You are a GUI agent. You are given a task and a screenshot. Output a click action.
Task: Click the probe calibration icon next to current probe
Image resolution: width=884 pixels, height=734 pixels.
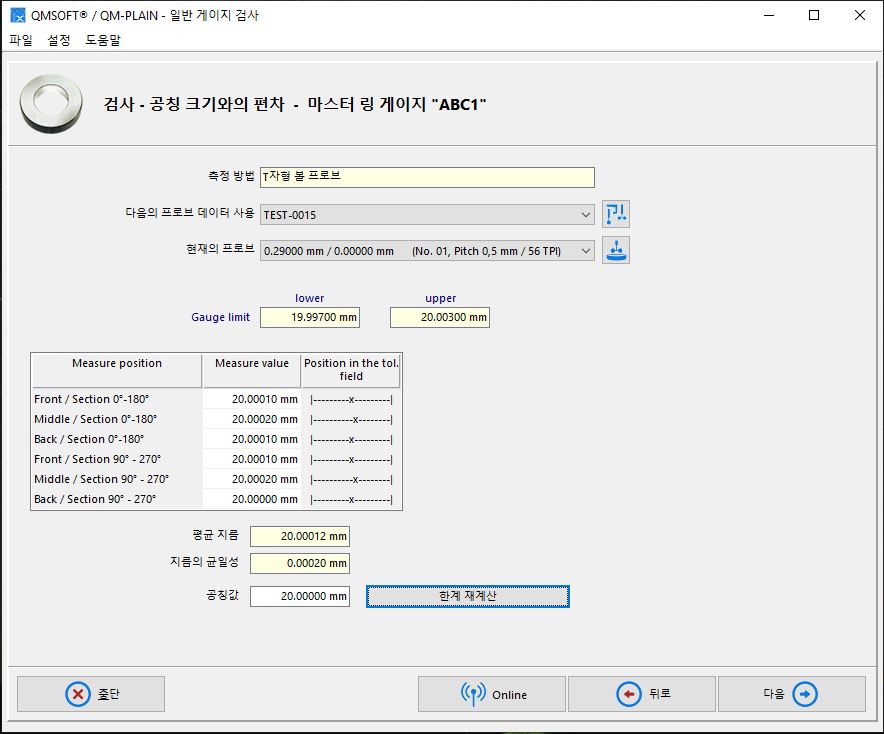616,250
